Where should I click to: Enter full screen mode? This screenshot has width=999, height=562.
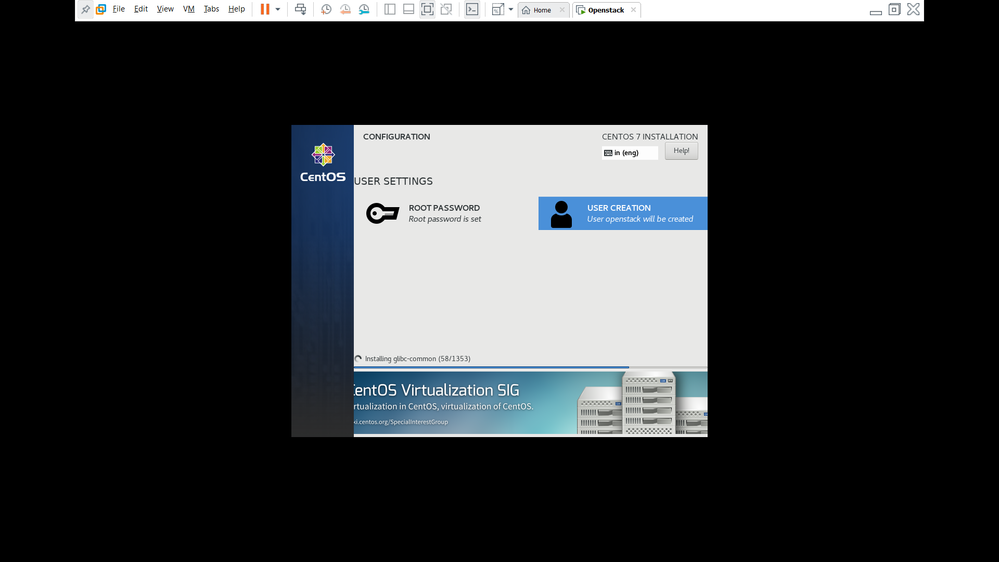point(427,9)
